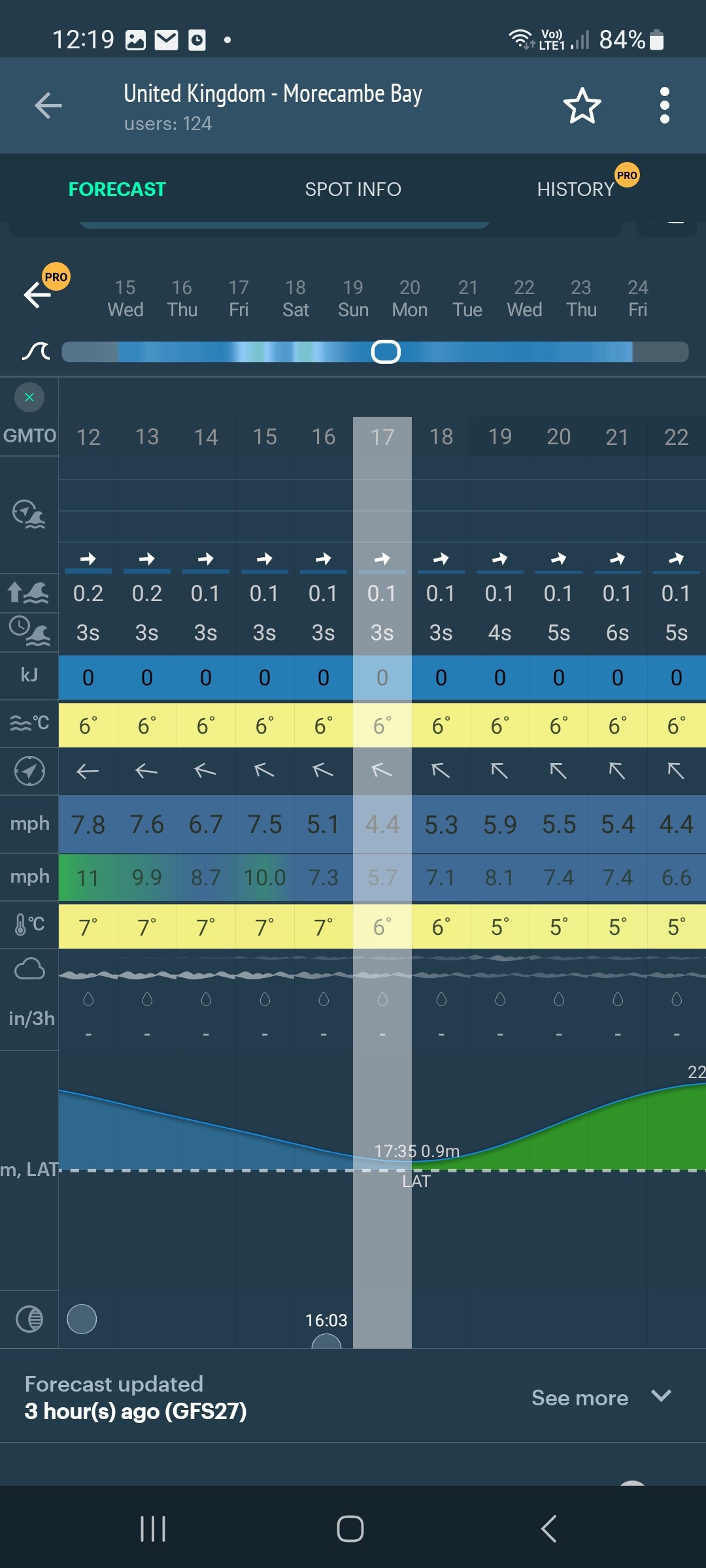Tap the wind direction compass icon
This screenshot has width=706, height=1568.
coord(29,771)
